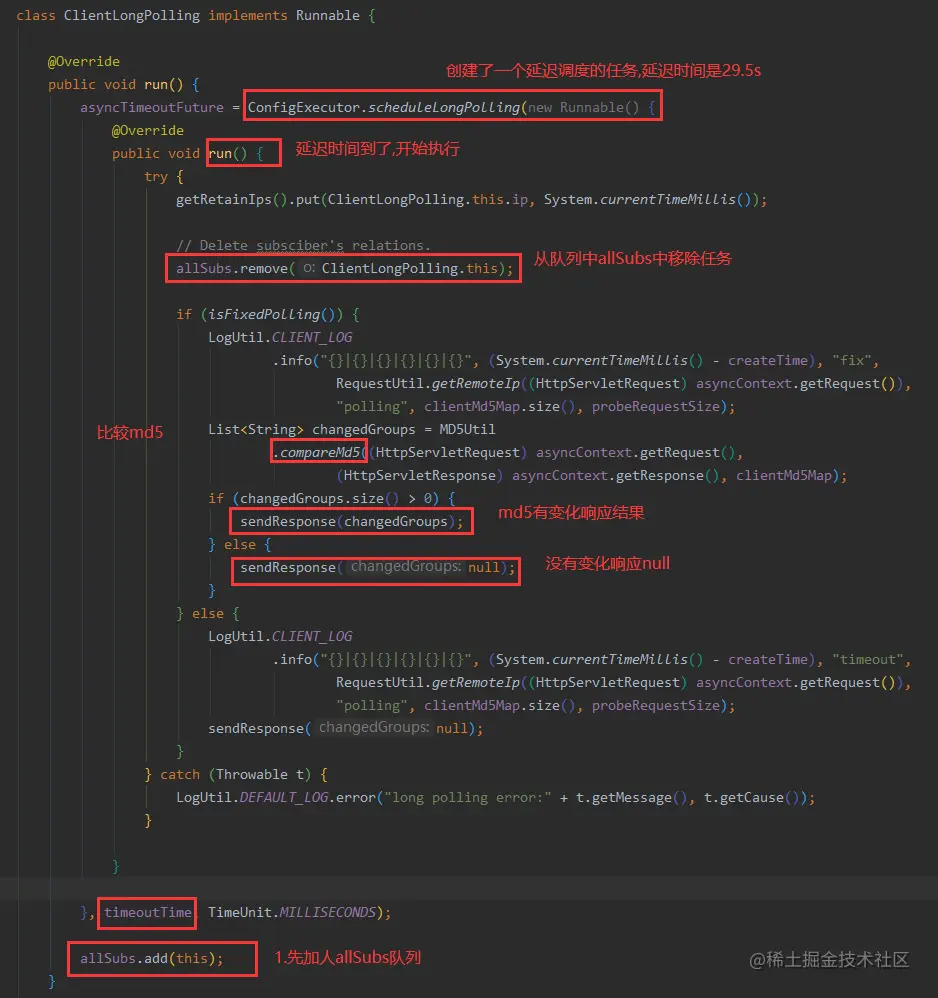This screenshot has height=998, width=938.
Task: Click the scheduleLongPolling method call
Action: click(x=444, y=107)
